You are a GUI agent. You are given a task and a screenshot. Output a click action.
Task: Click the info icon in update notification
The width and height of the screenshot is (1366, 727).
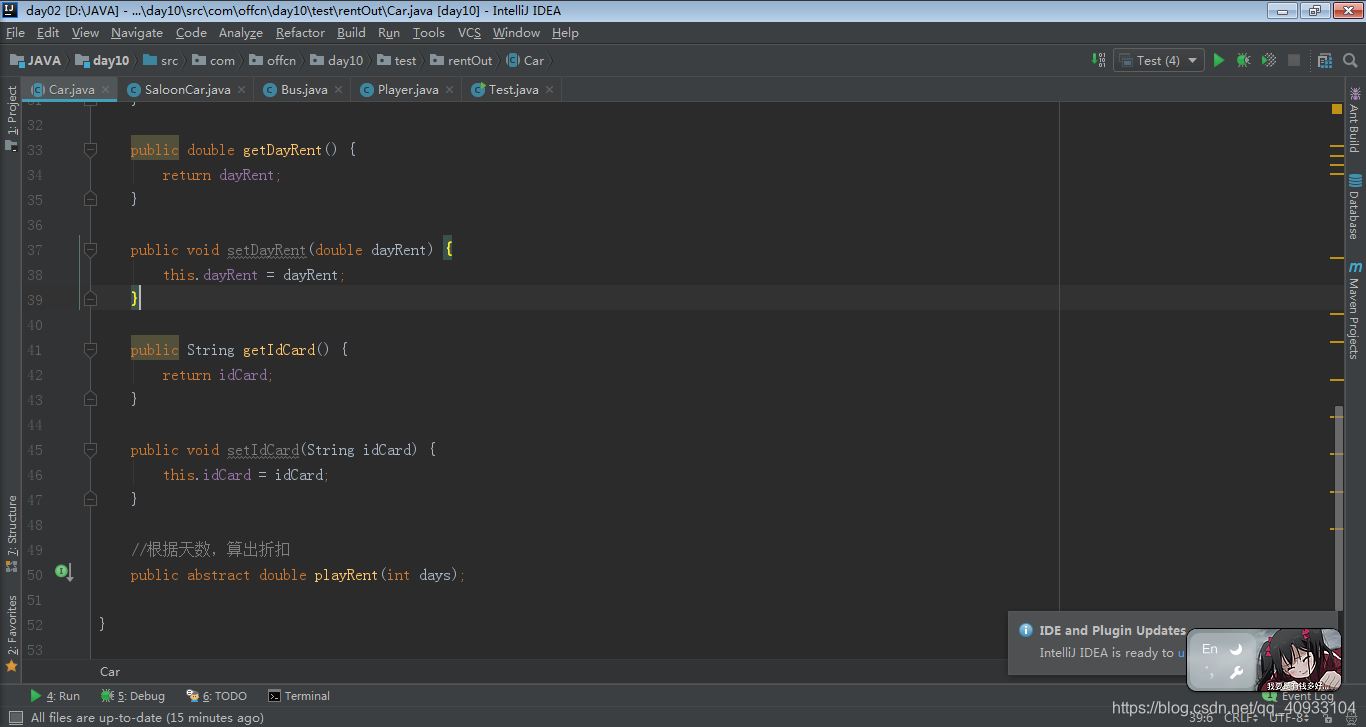pyautogui.click(x=1025, y=630)
